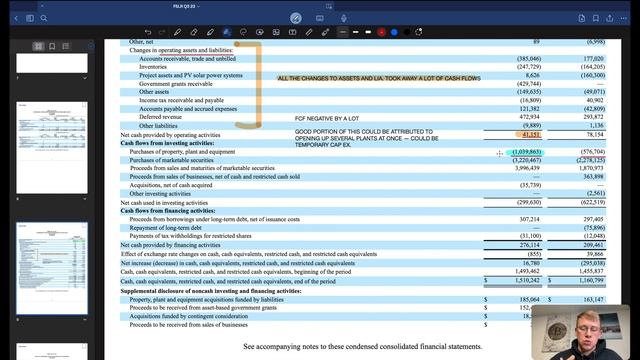Image resolution: width=640 pixels, height=360 pixels.
Task: Select the Text box tool
Action: point(293,32)
